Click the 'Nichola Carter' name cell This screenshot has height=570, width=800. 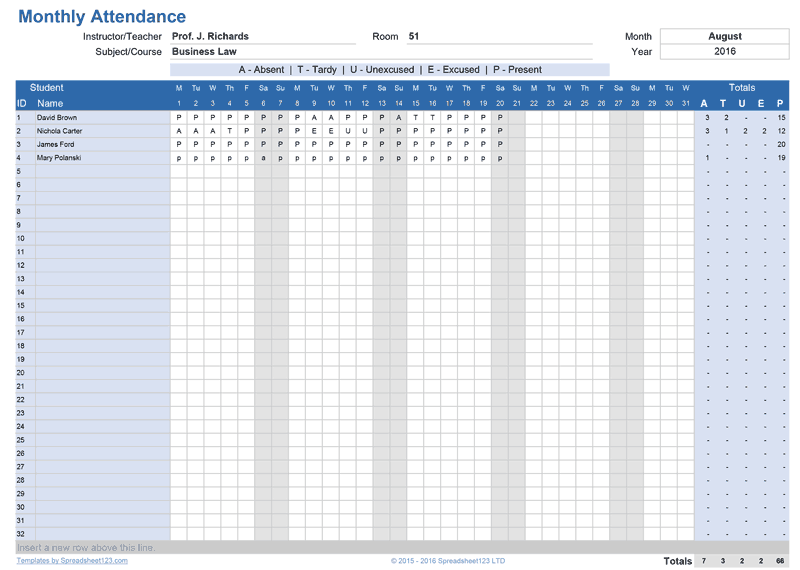(x=60, y=131)
